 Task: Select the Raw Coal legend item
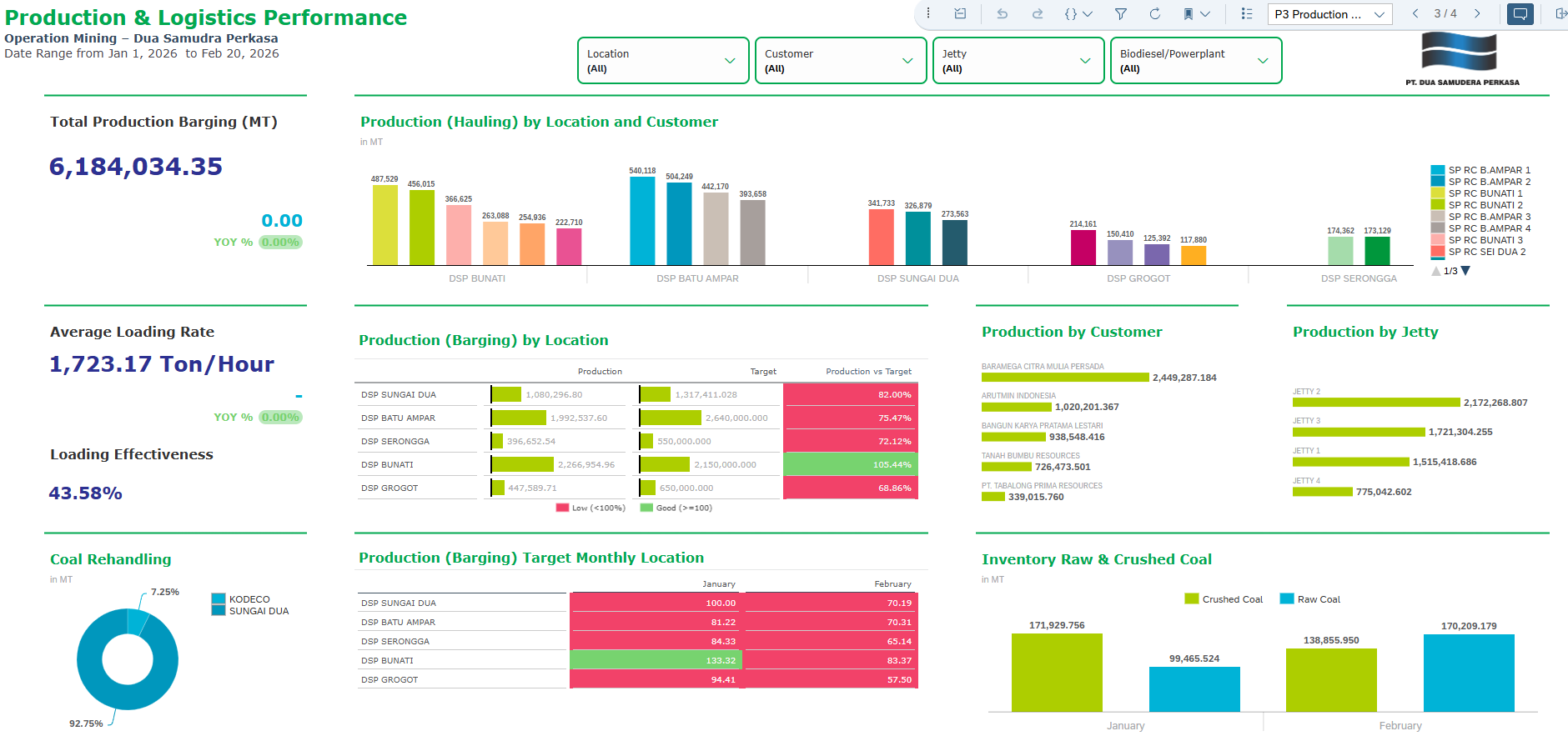click(1309, 599)
